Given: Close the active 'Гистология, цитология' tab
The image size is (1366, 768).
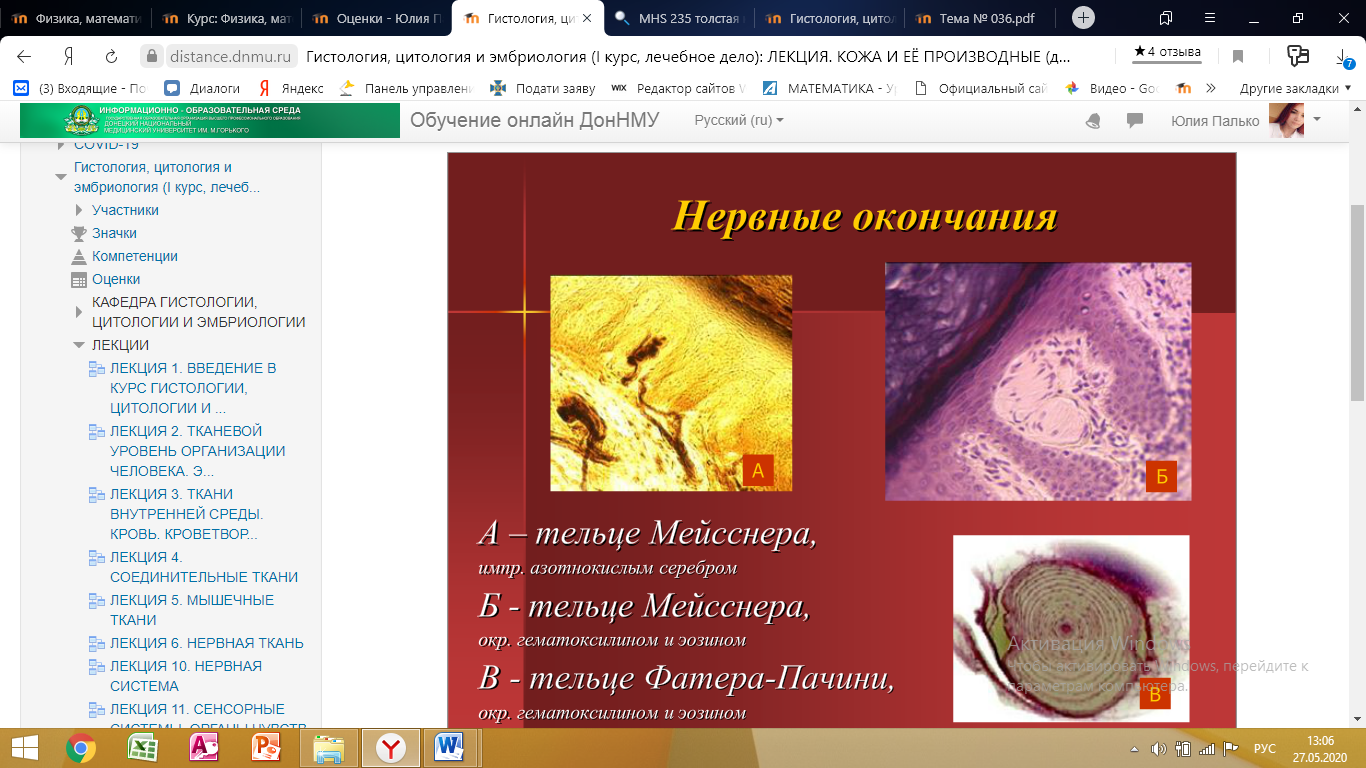Looking at the screenshot, I should click(x=586, y=18).
